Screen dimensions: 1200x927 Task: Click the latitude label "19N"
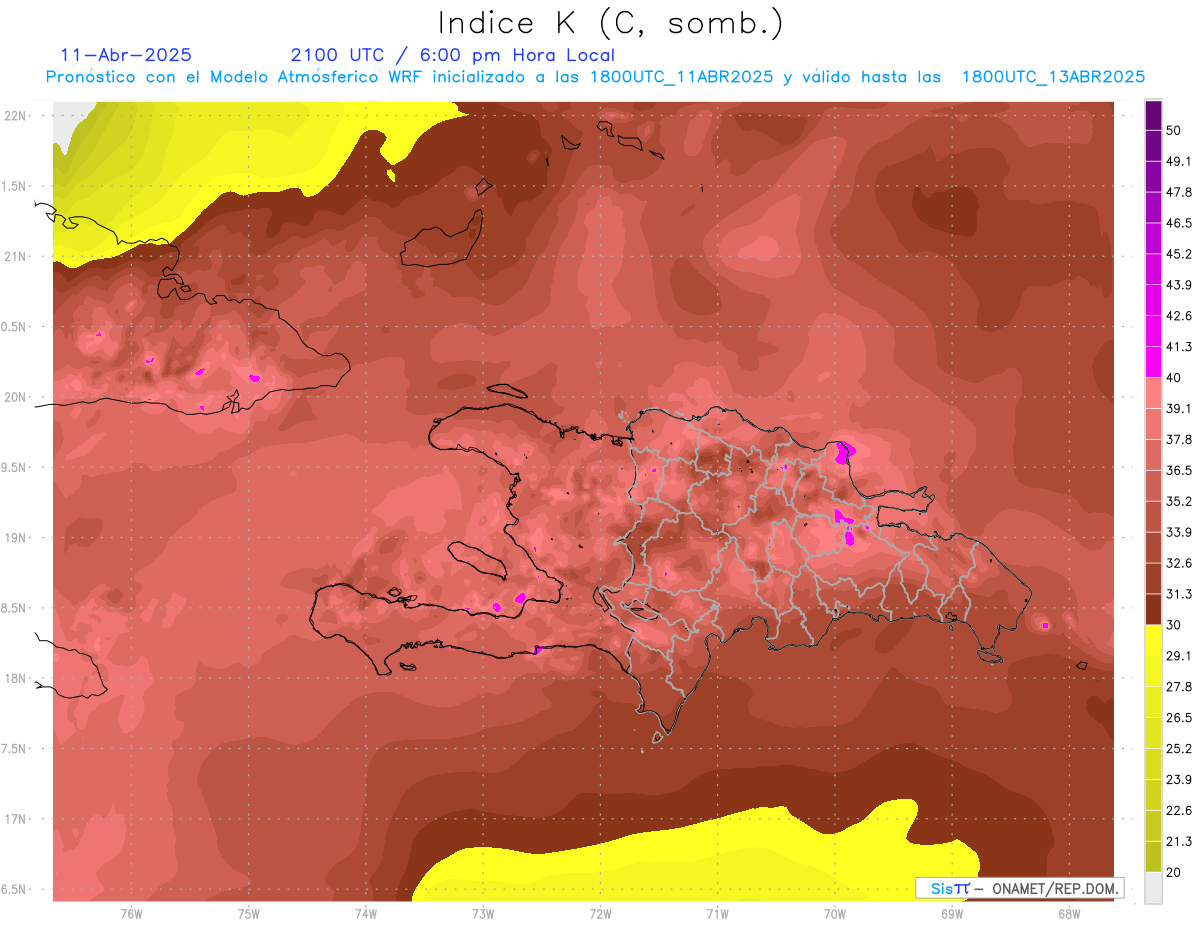16,538
